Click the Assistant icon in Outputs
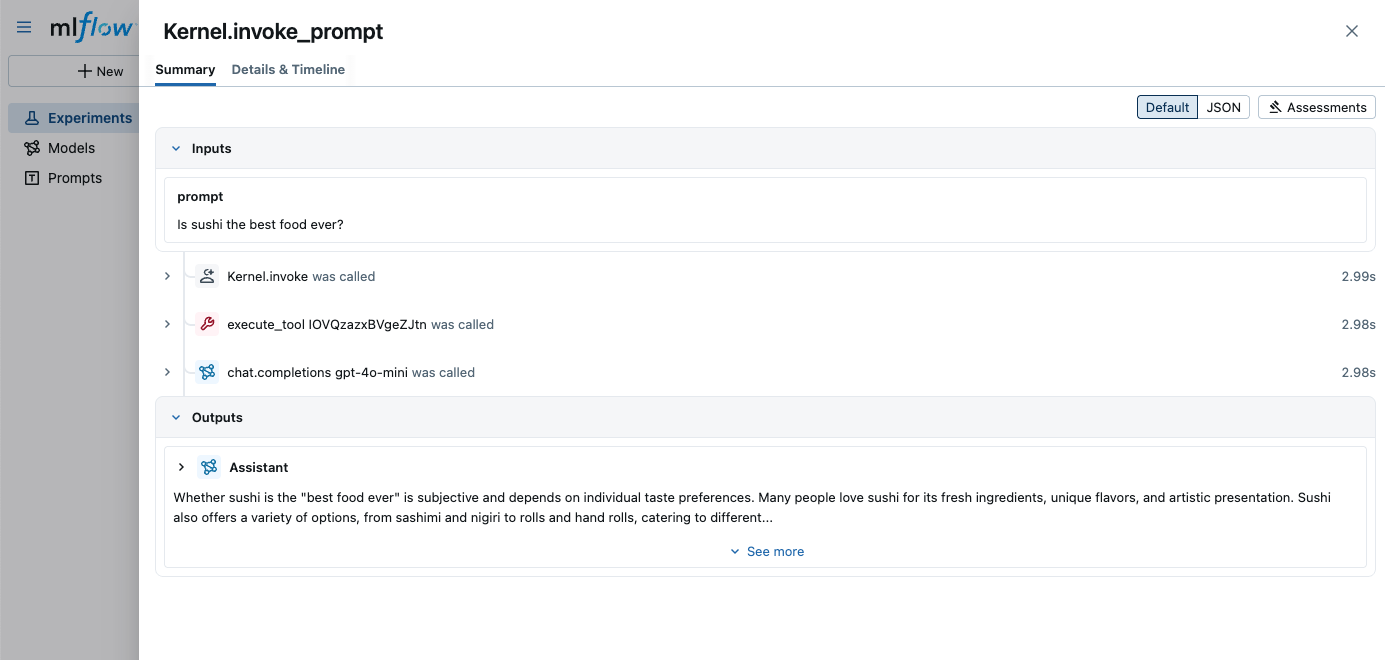 [x=208, y=467]
